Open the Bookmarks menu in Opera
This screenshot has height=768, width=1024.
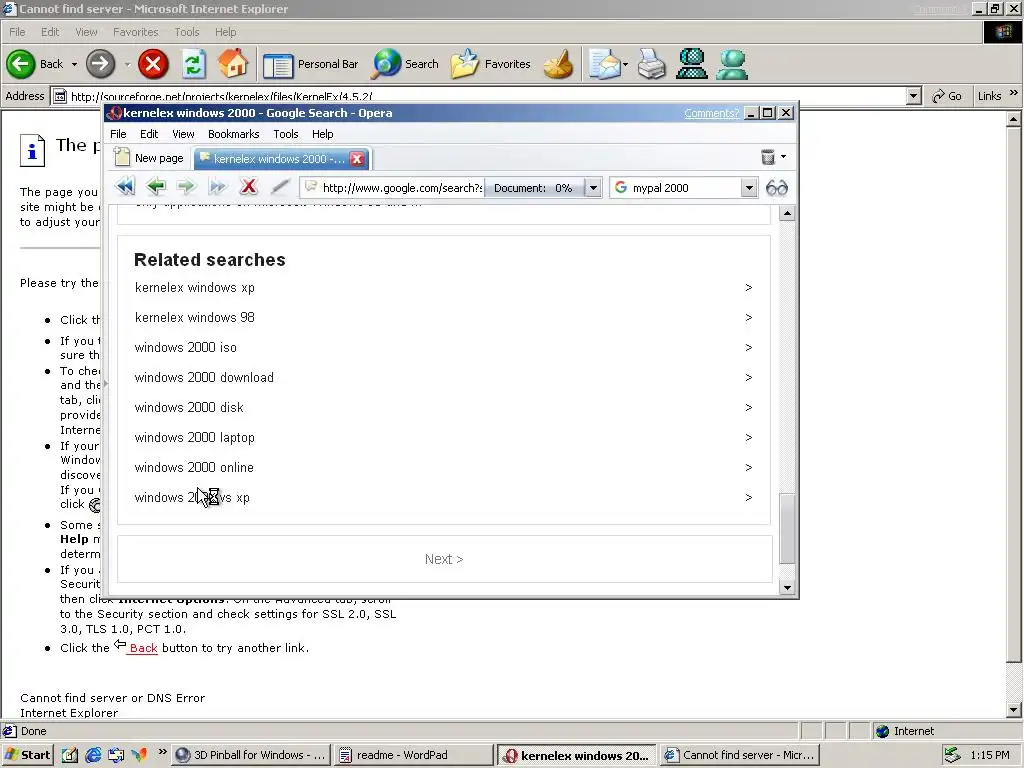pyautogui.click(x=233, y=134)
